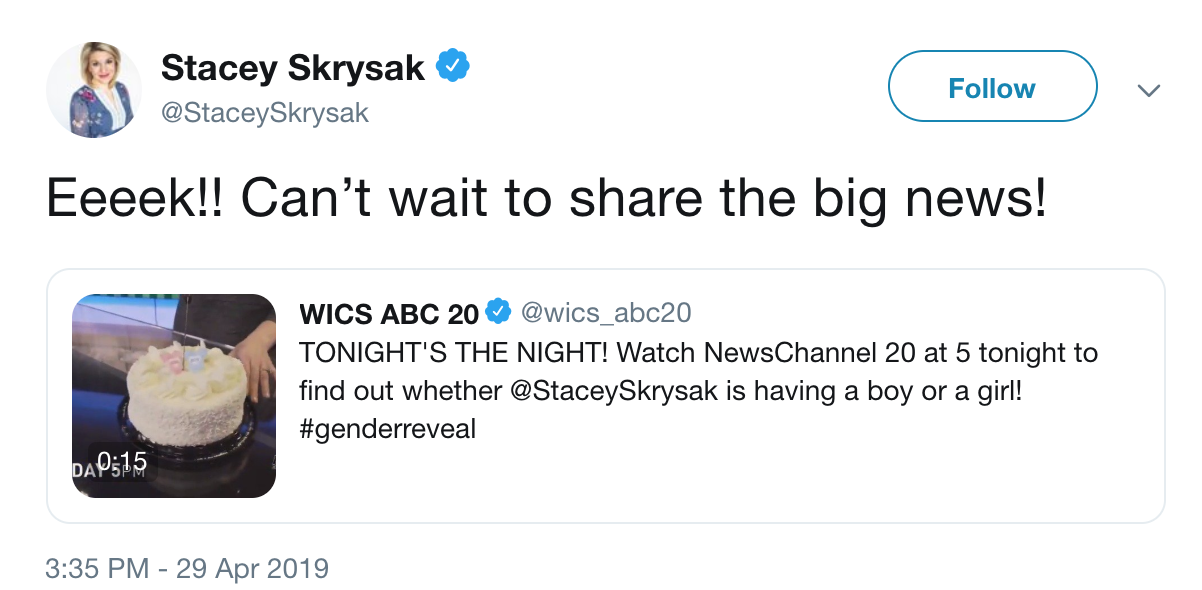
Task: Click the verified badge beside Stacey Skrysak
Action: tap(454, 68)
